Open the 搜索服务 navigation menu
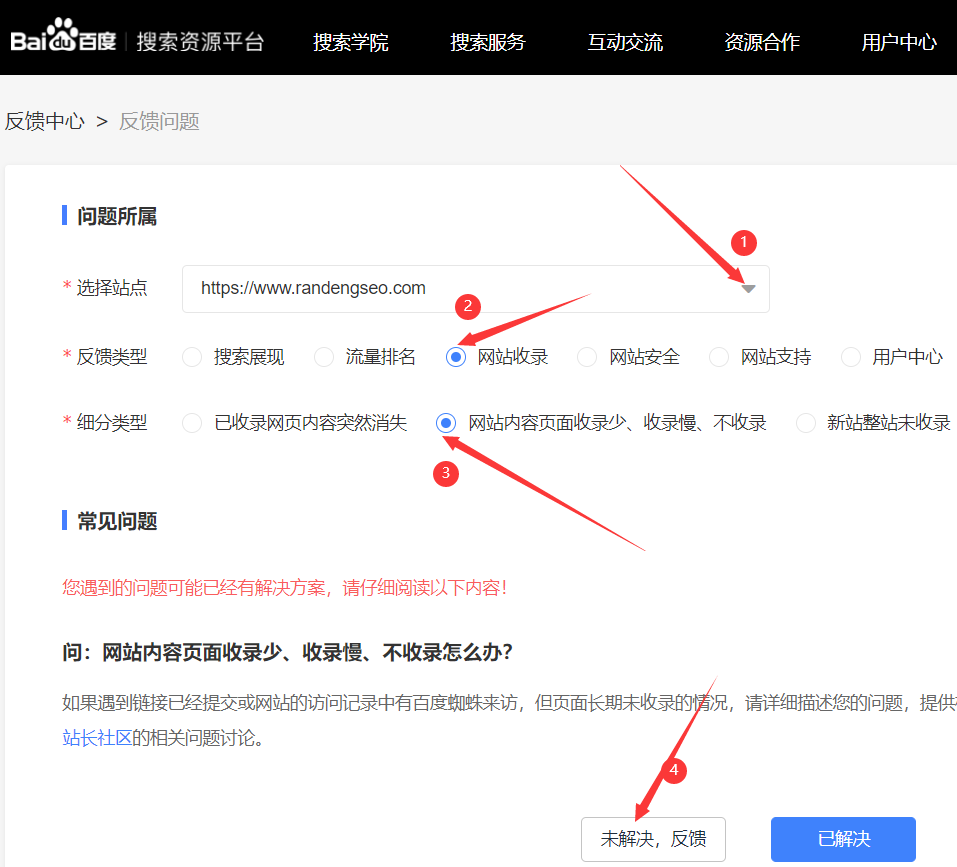 [487, 42]
